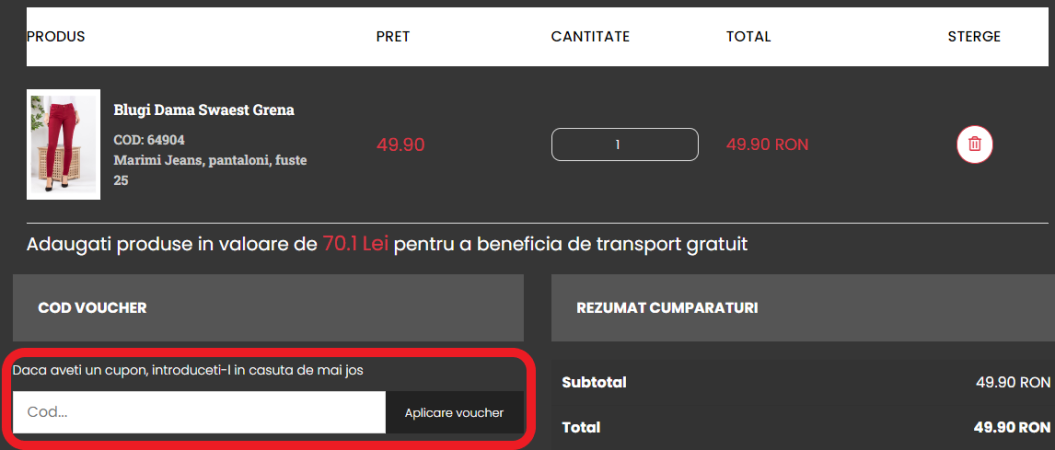Viewport: 1055px width, 450px height.
Task: Click the Marimi Jeans, pantaloni, fuste text
Action: click(210, 160)
